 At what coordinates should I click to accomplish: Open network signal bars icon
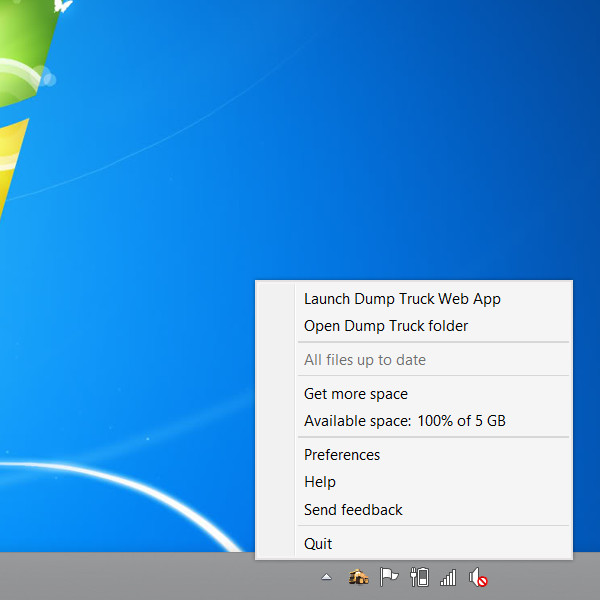tap(448, 577)
